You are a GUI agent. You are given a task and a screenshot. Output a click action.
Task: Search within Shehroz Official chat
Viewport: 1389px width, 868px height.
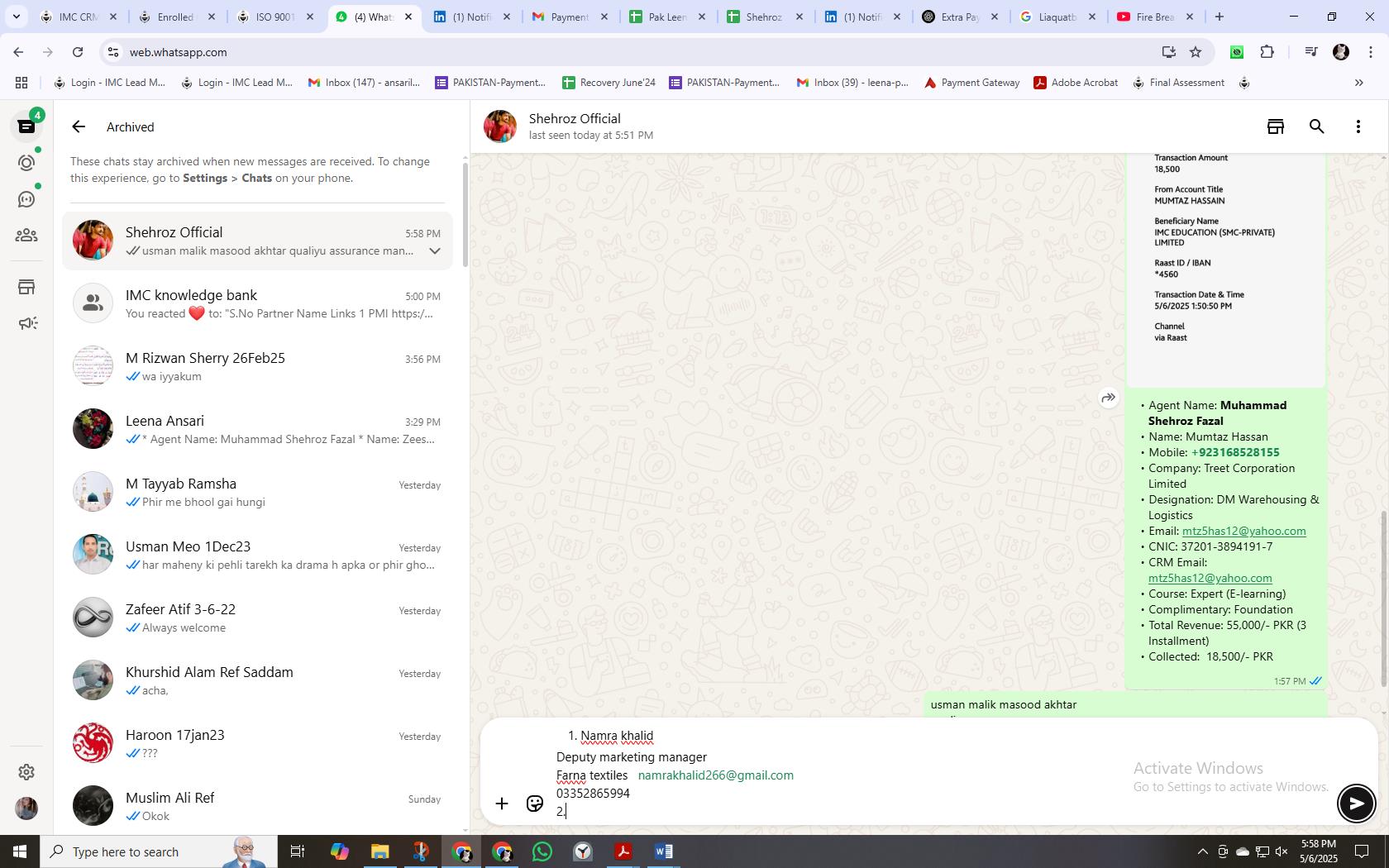(x=1317, y=126)
